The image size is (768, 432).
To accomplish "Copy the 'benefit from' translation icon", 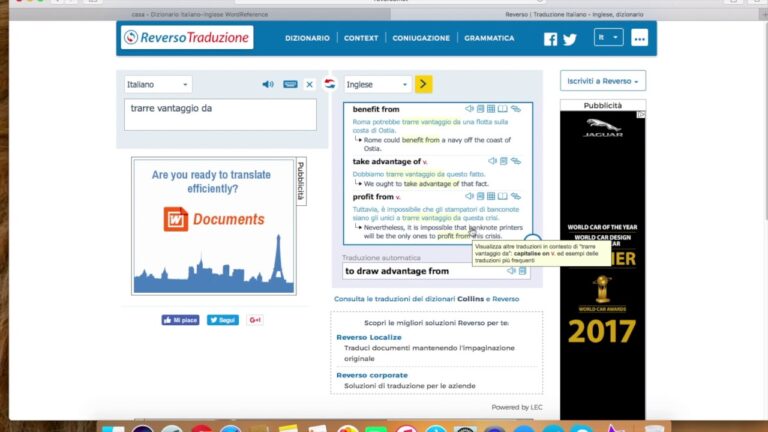I will (x=480, y=109).
